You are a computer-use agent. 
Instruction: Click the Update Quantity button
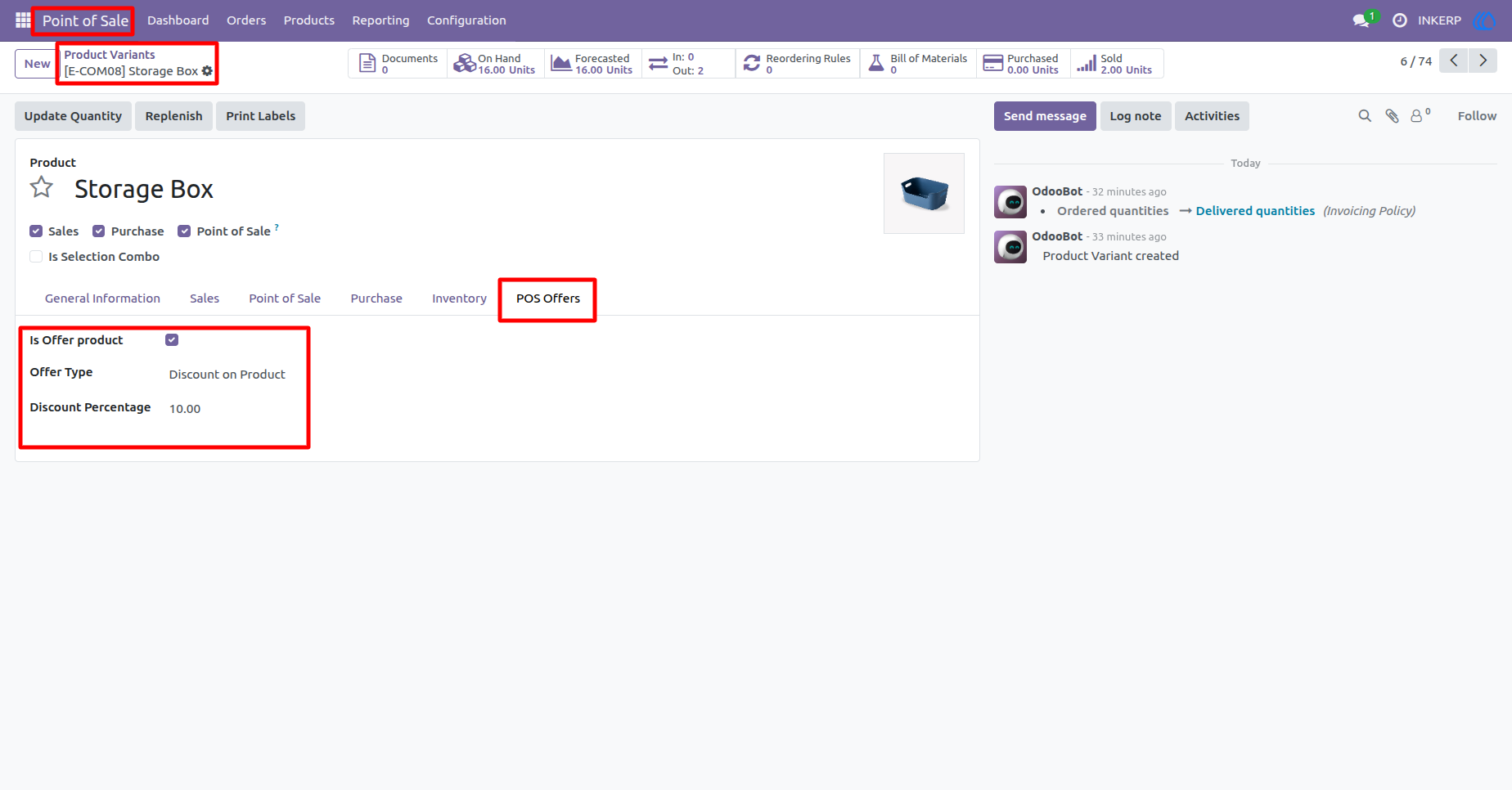pos(73,116)
